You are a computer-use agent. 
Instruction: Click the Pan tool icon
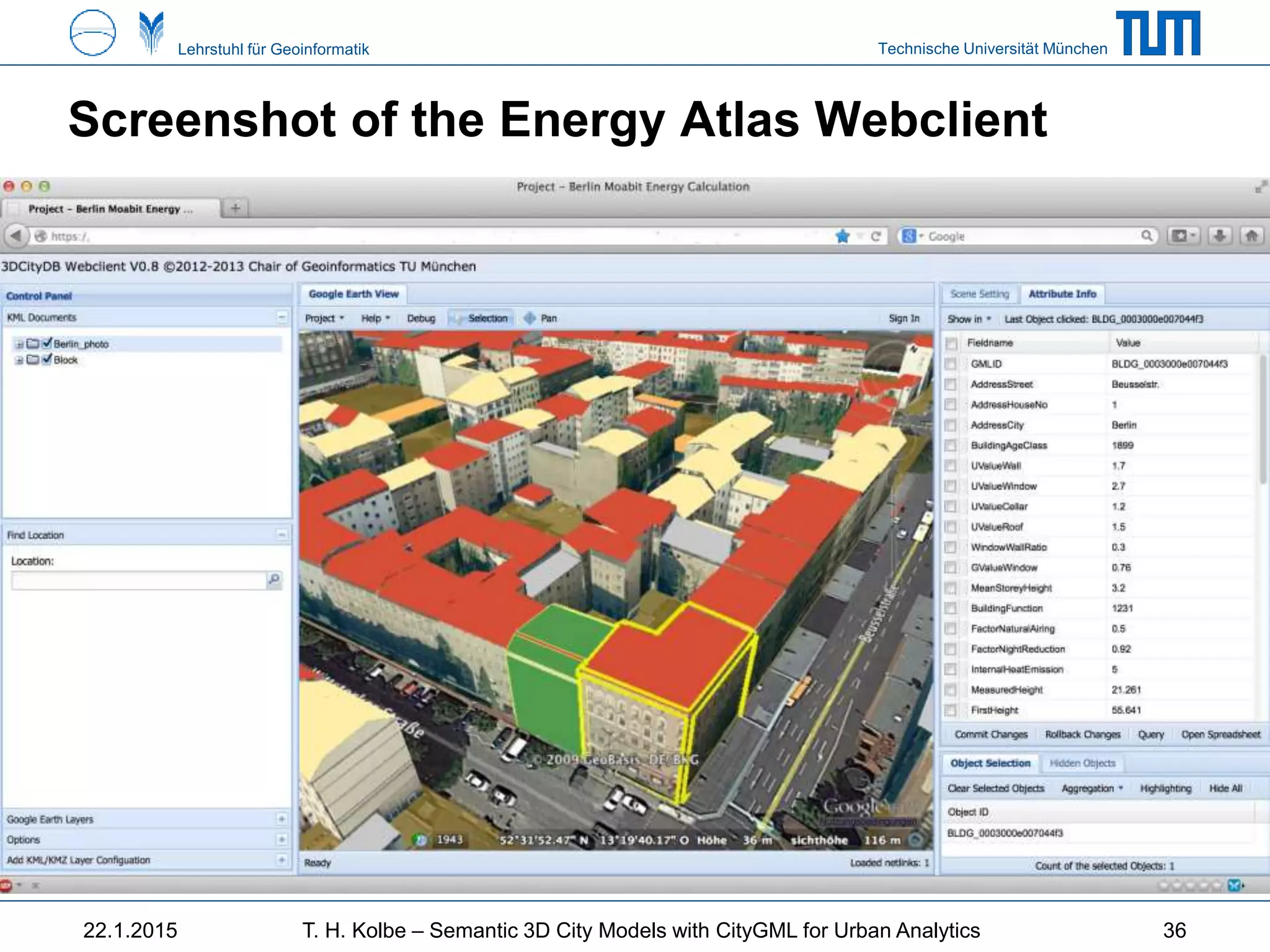click(530, 318)
